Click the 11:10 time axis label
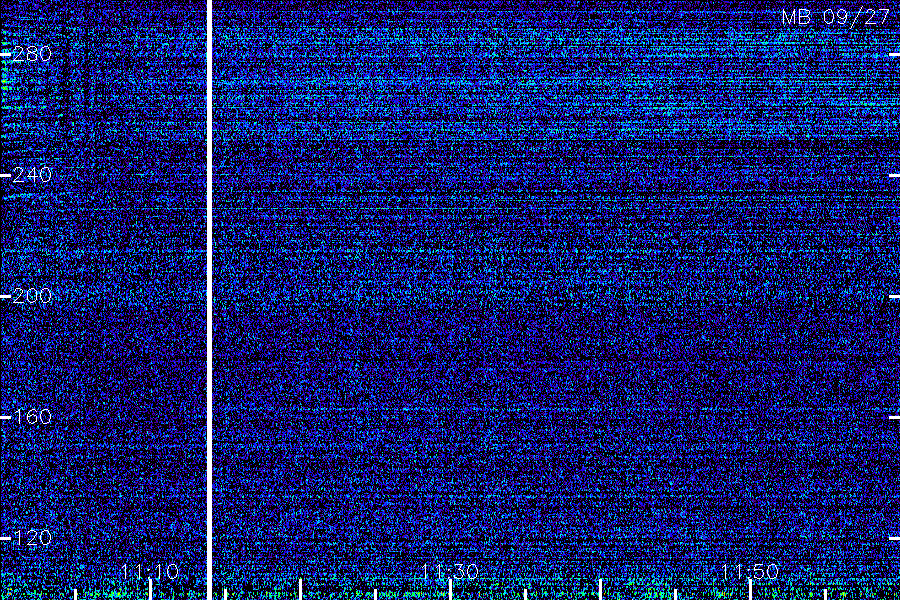 tap(150, 572)
